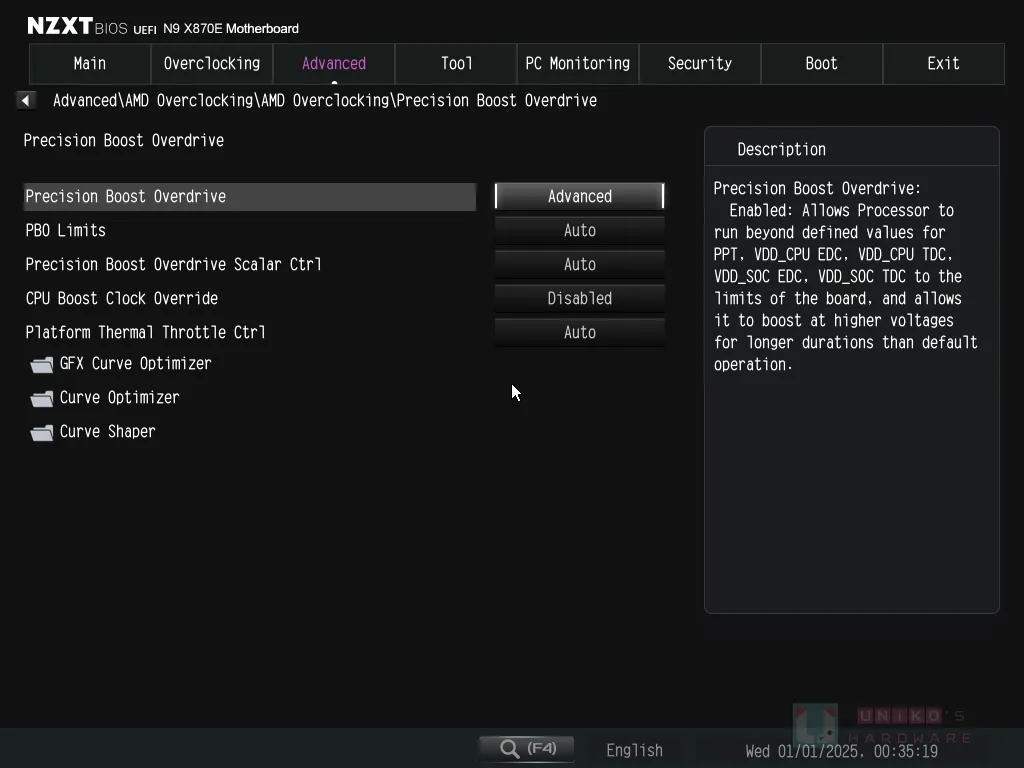Click the breadcrumb path text

(x=325, y=101)
